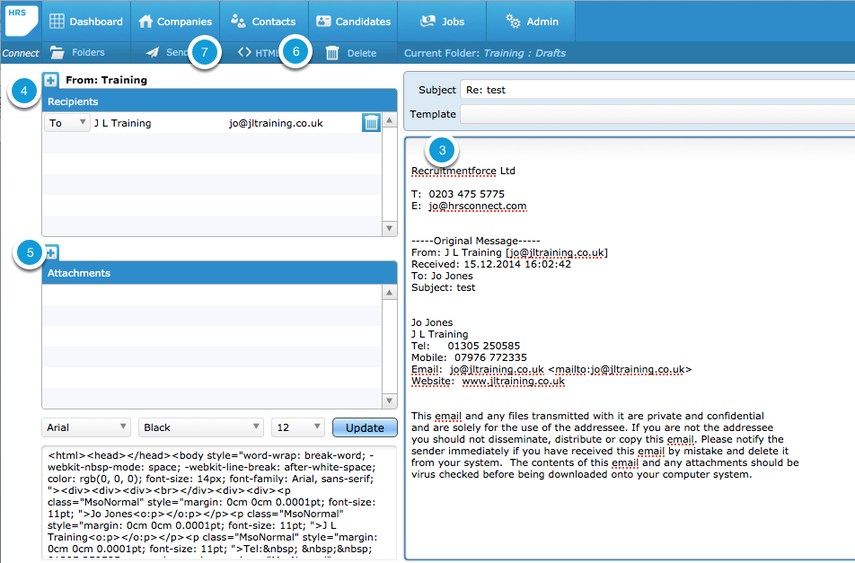Open the Dashboard tab

[x=86, y=21]
